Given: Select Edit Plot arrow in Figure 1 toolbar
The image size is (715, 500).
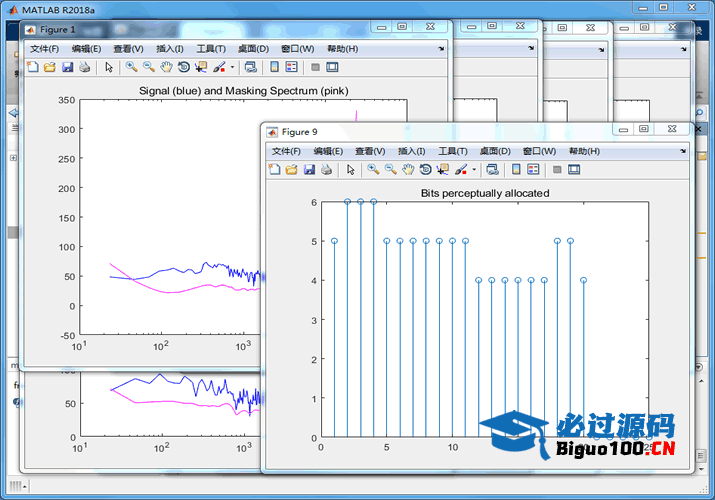Looking at the screenshot, I should point(109,67).
